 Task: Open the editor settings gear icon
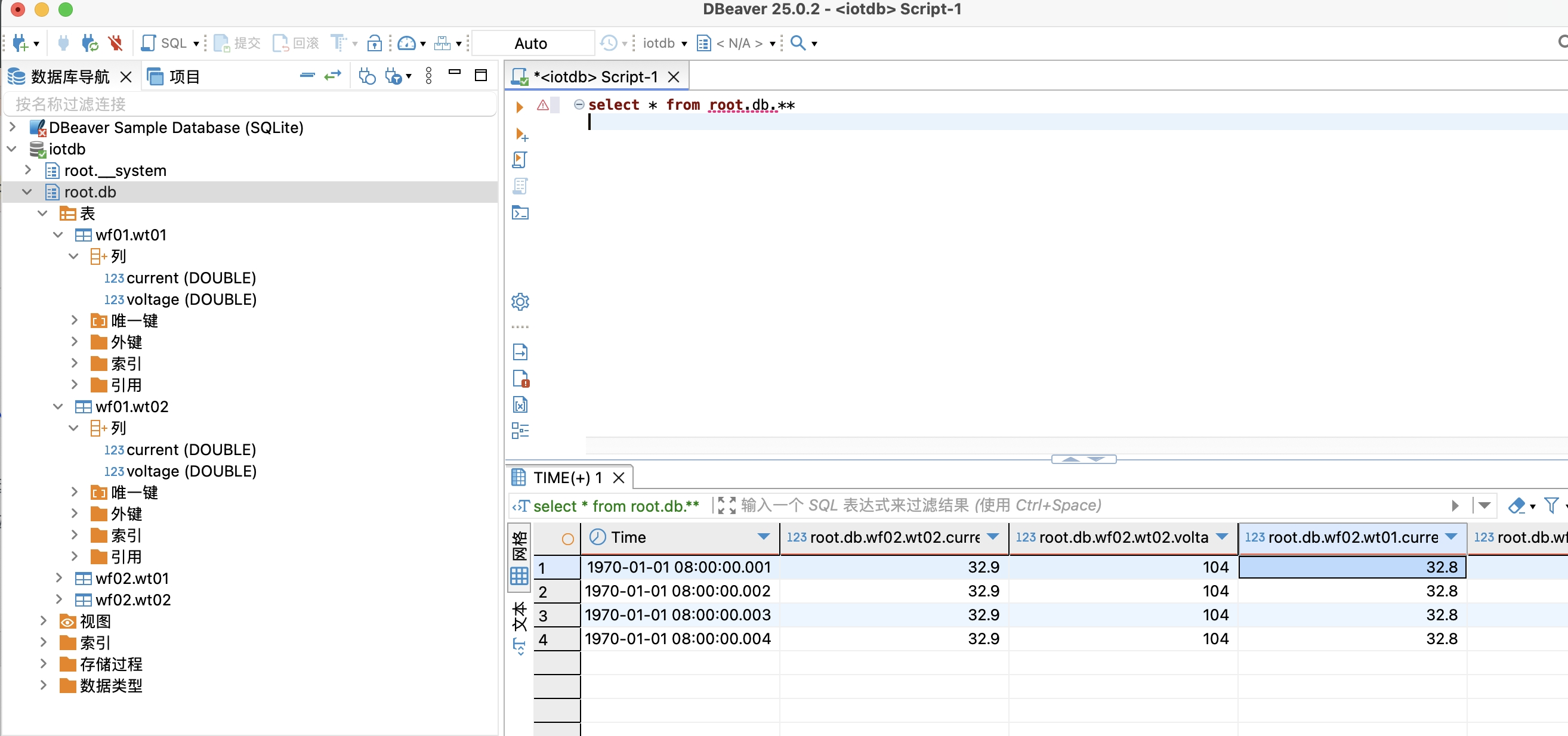pos(520,301)
